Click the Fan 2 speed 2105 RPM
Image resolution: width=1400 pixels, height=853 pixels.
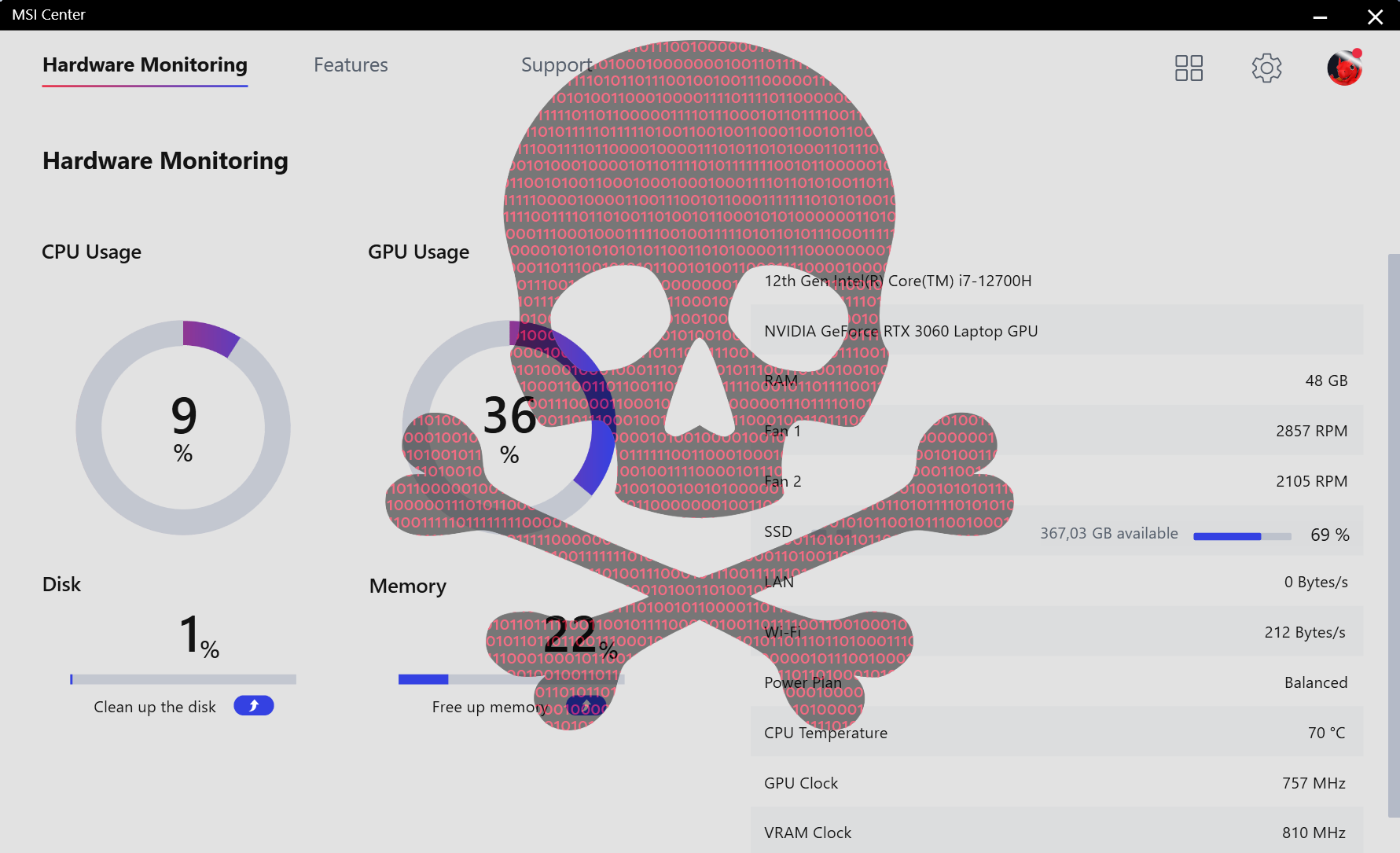[x=1311, y=482]
